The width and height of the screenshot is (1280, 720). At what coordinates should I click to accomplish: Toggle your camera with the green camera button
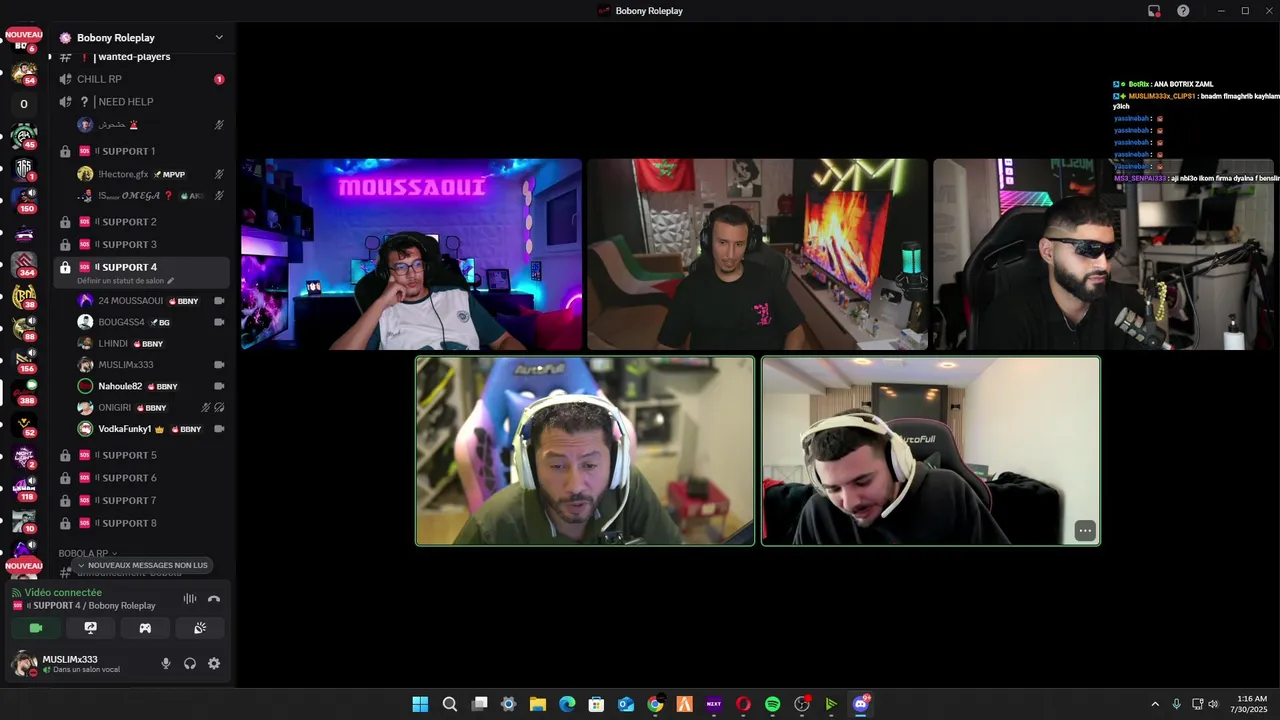pos(36,628)
